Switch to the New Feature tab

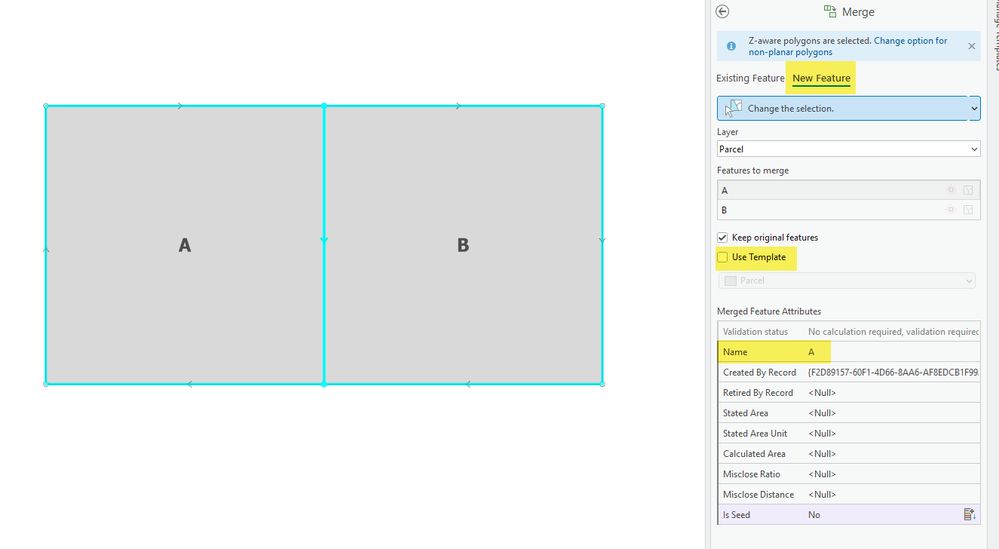click(821, 78)
